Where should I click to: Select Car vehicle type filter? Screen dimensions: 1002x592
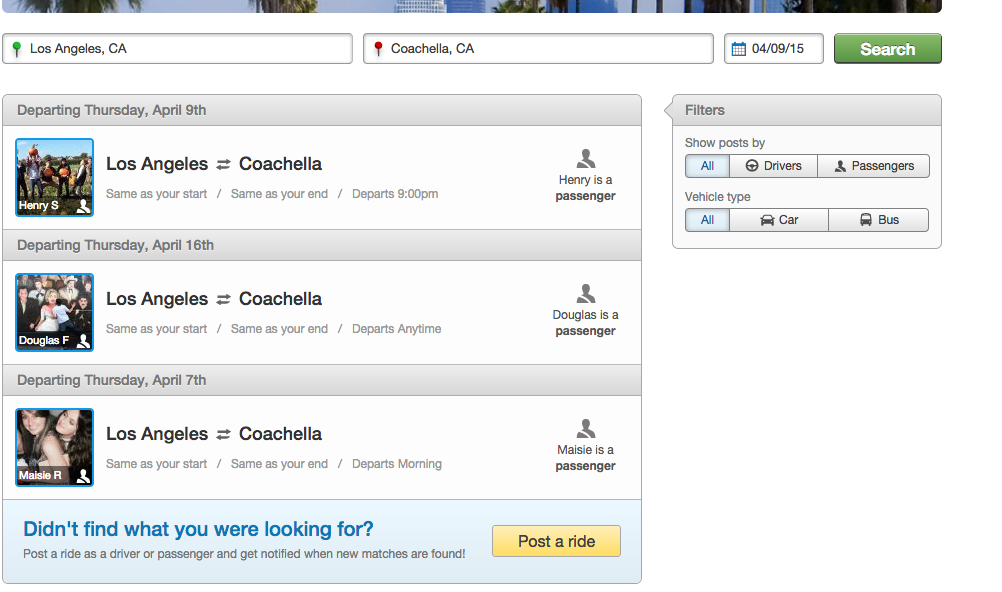779,220
